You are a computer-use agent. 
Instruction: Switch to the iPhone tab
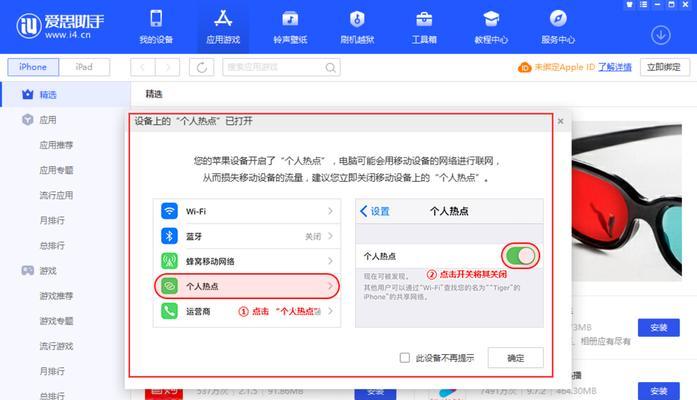pos(33,67)
